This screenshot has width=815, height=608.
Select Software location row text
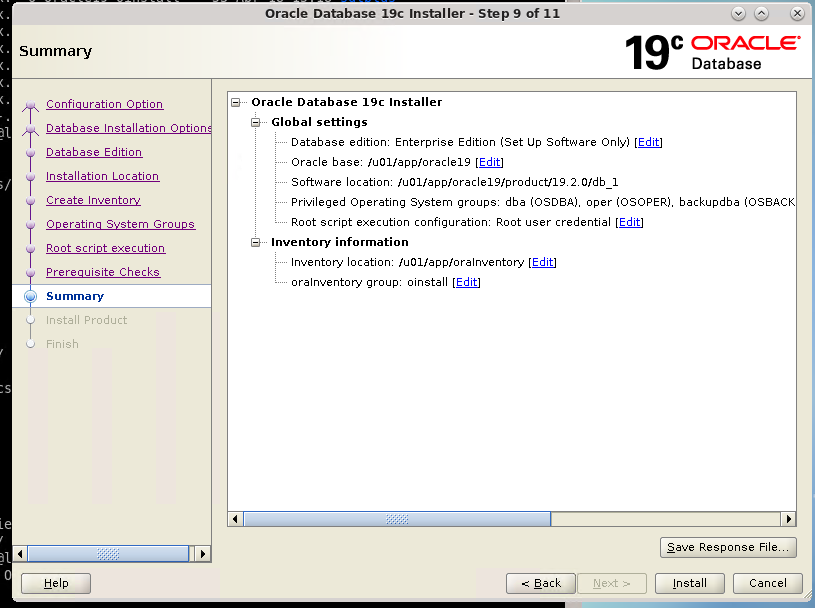(455, 182)
